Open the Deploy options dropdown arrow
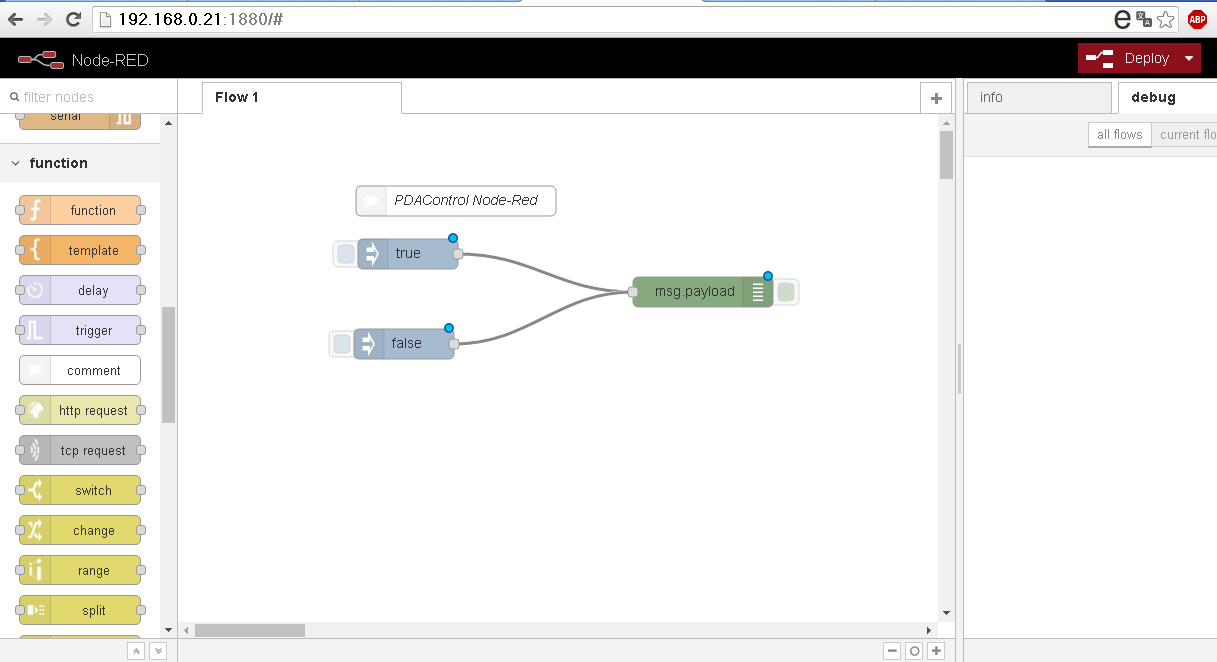Viewport: 1217px width, 662px height. tap(1189, 58)
